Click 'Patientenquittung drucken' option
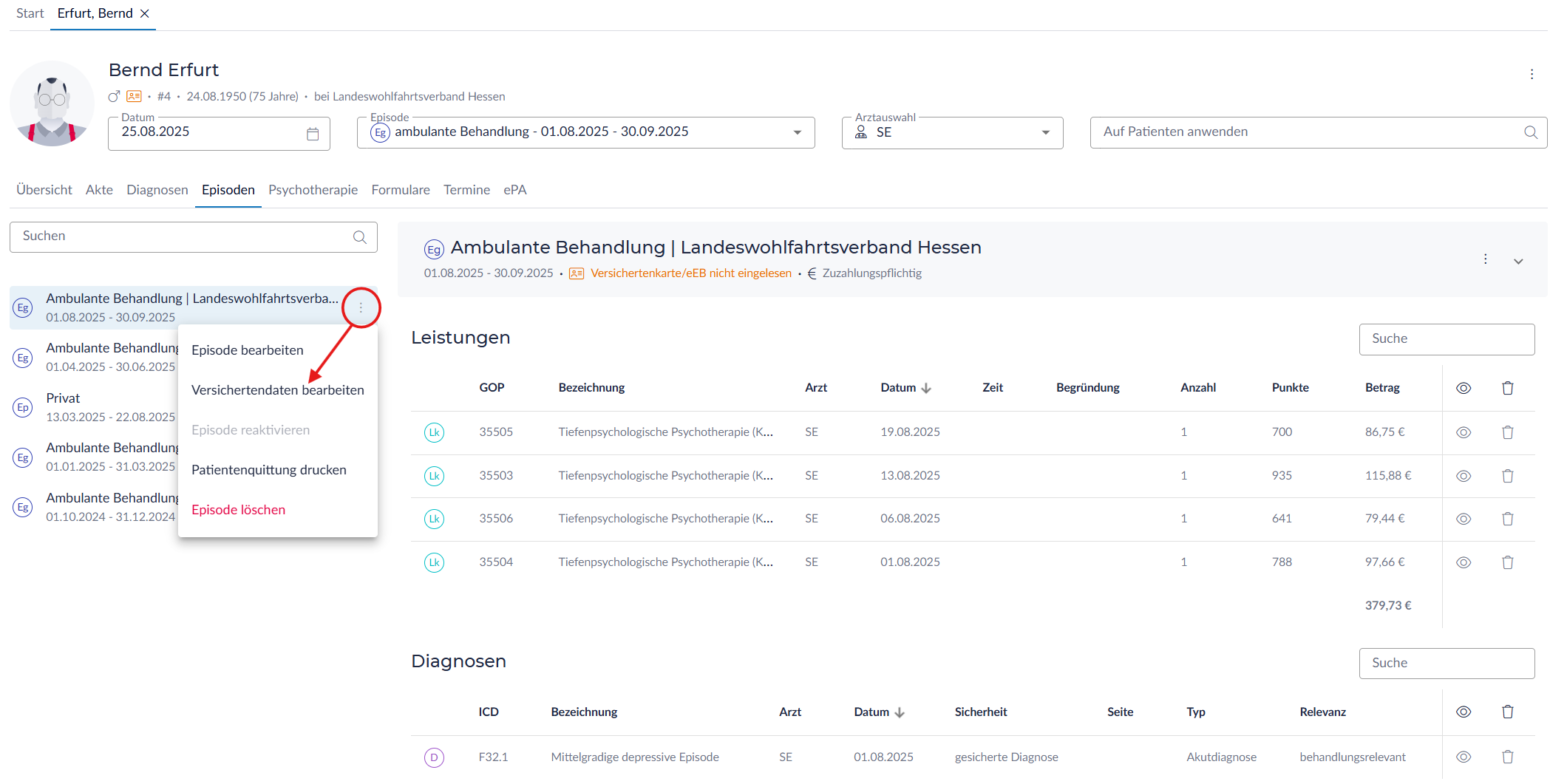 (x=268, y=470)
